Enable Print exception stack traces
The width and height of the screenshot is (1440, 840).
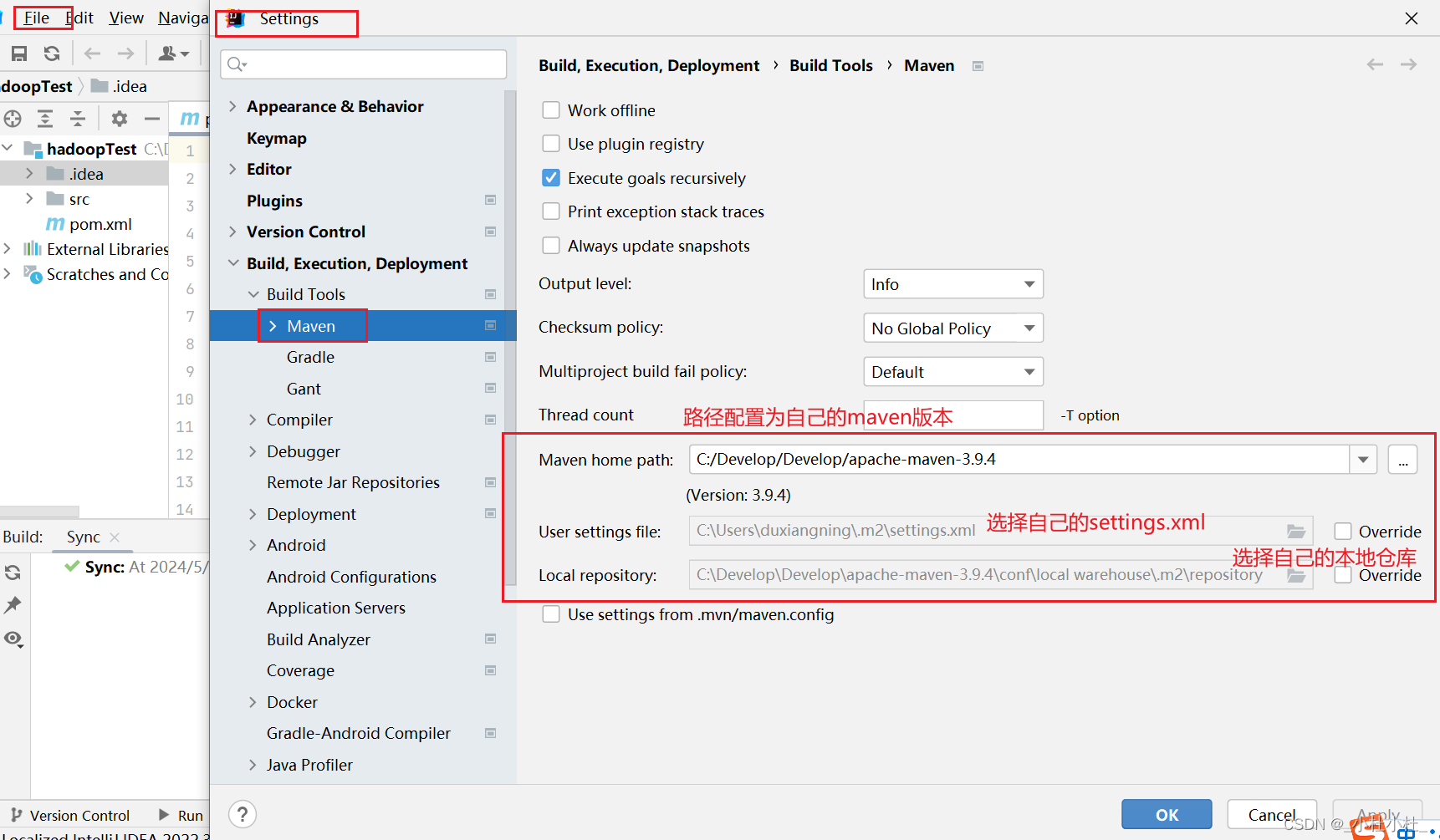pos(551,211)
